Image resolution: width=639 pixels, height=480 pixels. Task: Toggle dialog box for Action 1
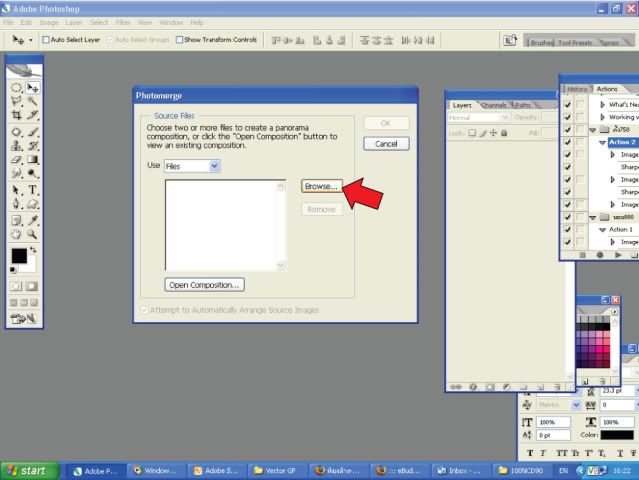click(580, 229)
